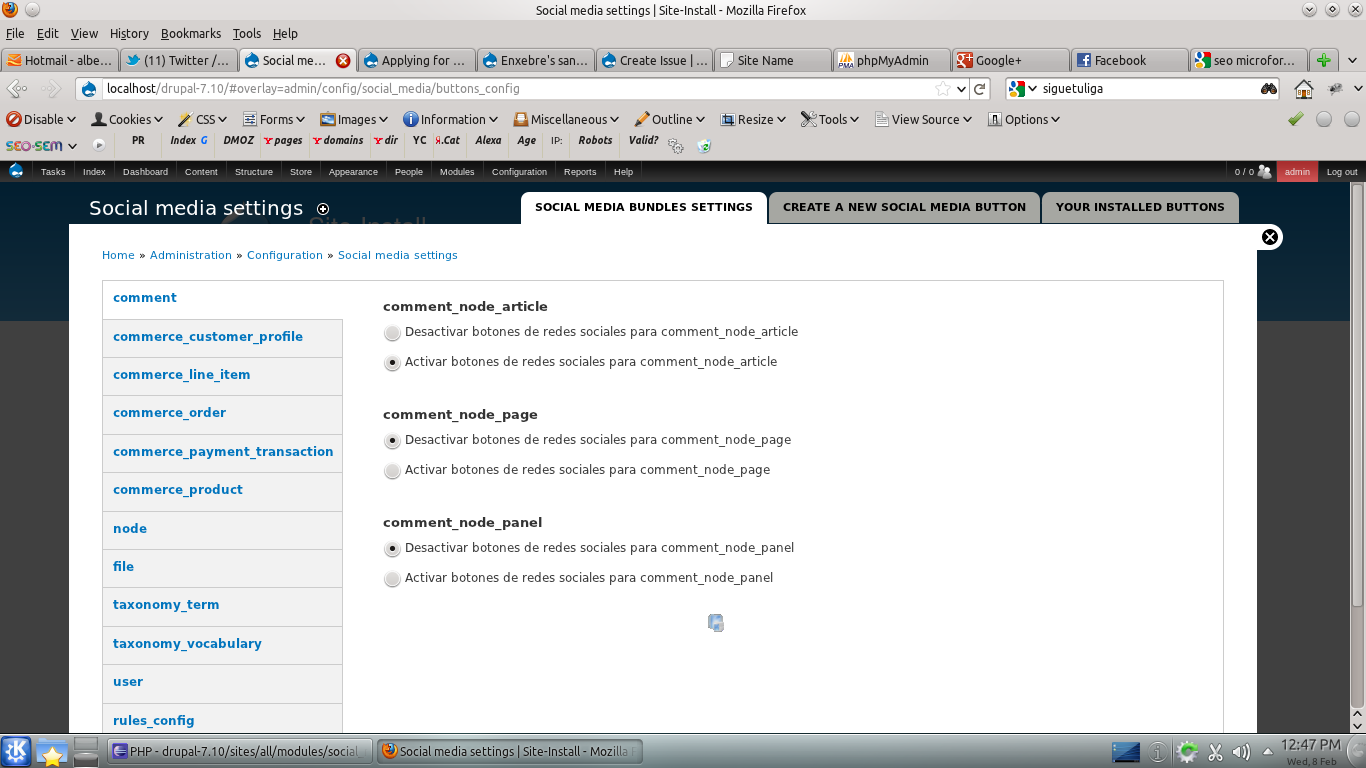Close the Social media settings browser tab
The height and width of the screenshot is (768, 1366).
click(343, 60)
